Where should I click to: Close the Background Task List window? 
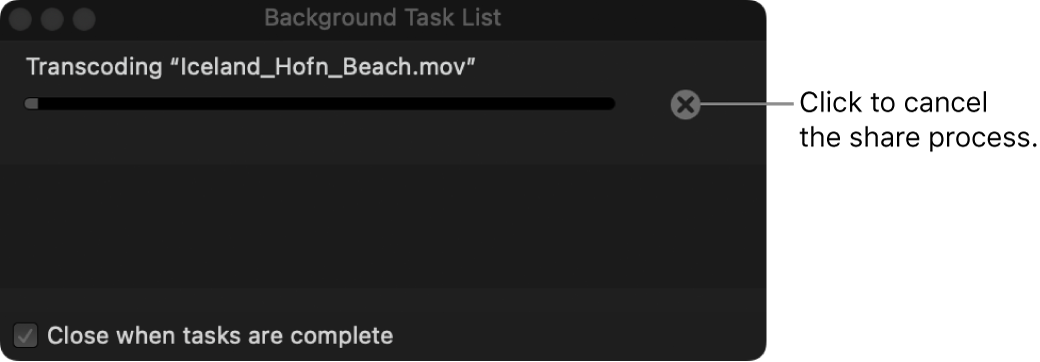pyautogui.click(x=21, y=19)
